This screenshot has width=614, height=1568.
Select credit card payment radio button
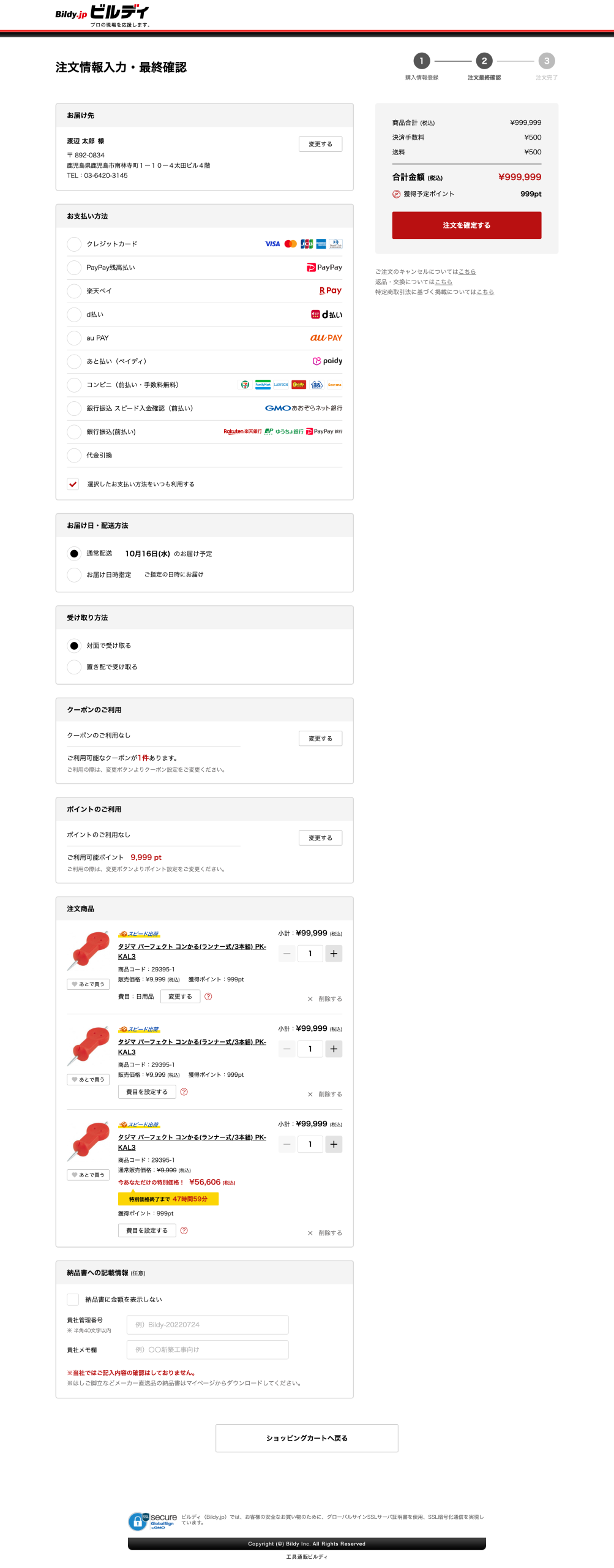(74, 244)
